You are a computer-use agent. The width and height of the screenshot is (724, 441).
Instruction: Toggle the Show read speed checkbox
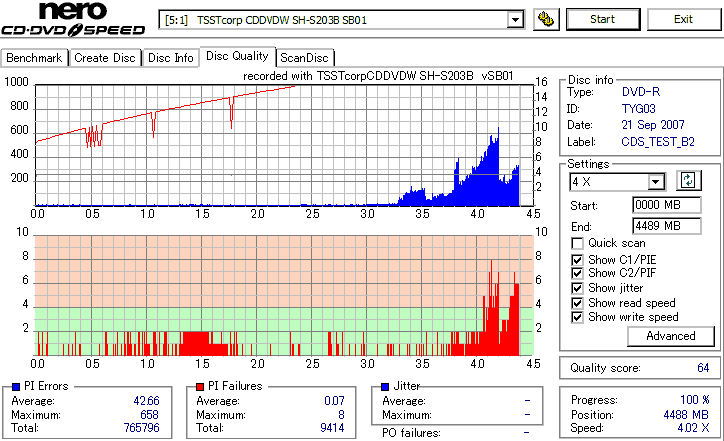click(577, 303)
